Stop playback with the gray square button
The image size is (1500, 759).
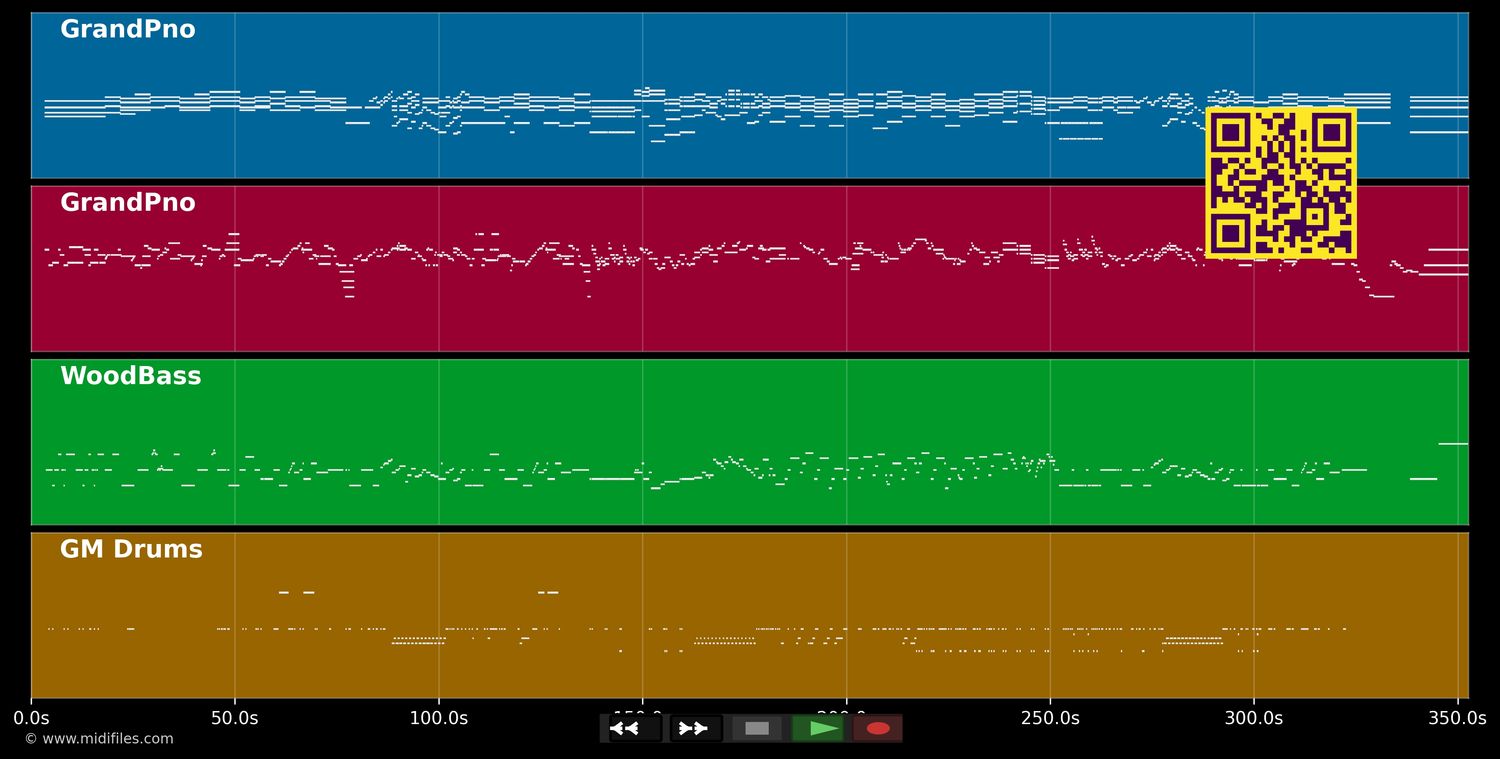757,728
